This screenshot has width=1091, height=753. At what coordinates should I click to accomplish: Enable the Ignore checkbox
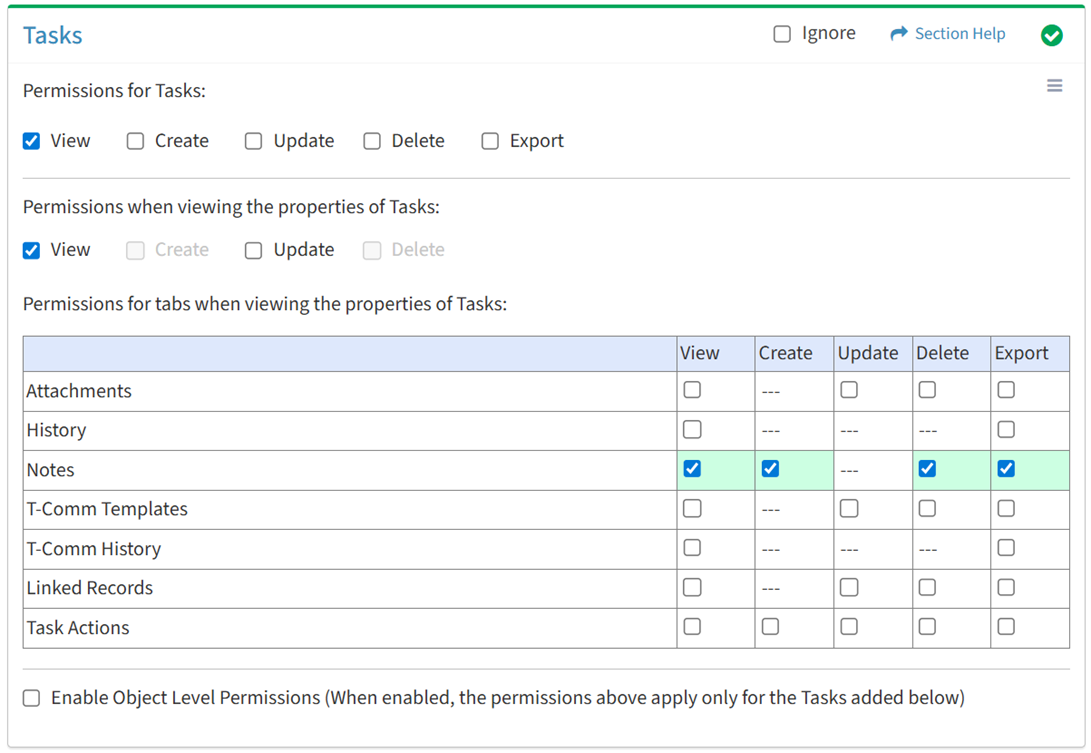[x=782, y=34]
